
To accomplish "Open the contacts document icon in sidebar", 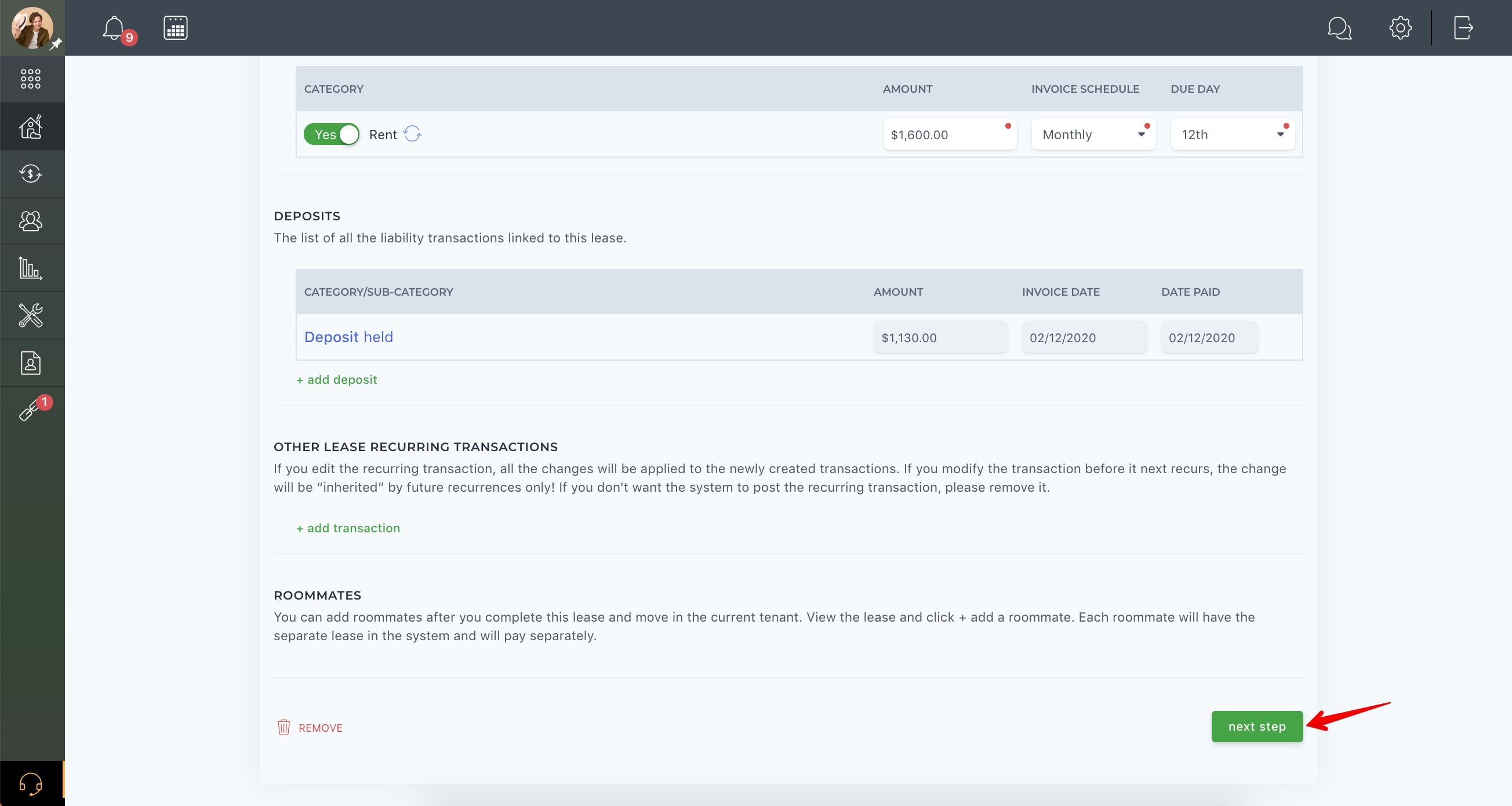I will click(31, 363).
